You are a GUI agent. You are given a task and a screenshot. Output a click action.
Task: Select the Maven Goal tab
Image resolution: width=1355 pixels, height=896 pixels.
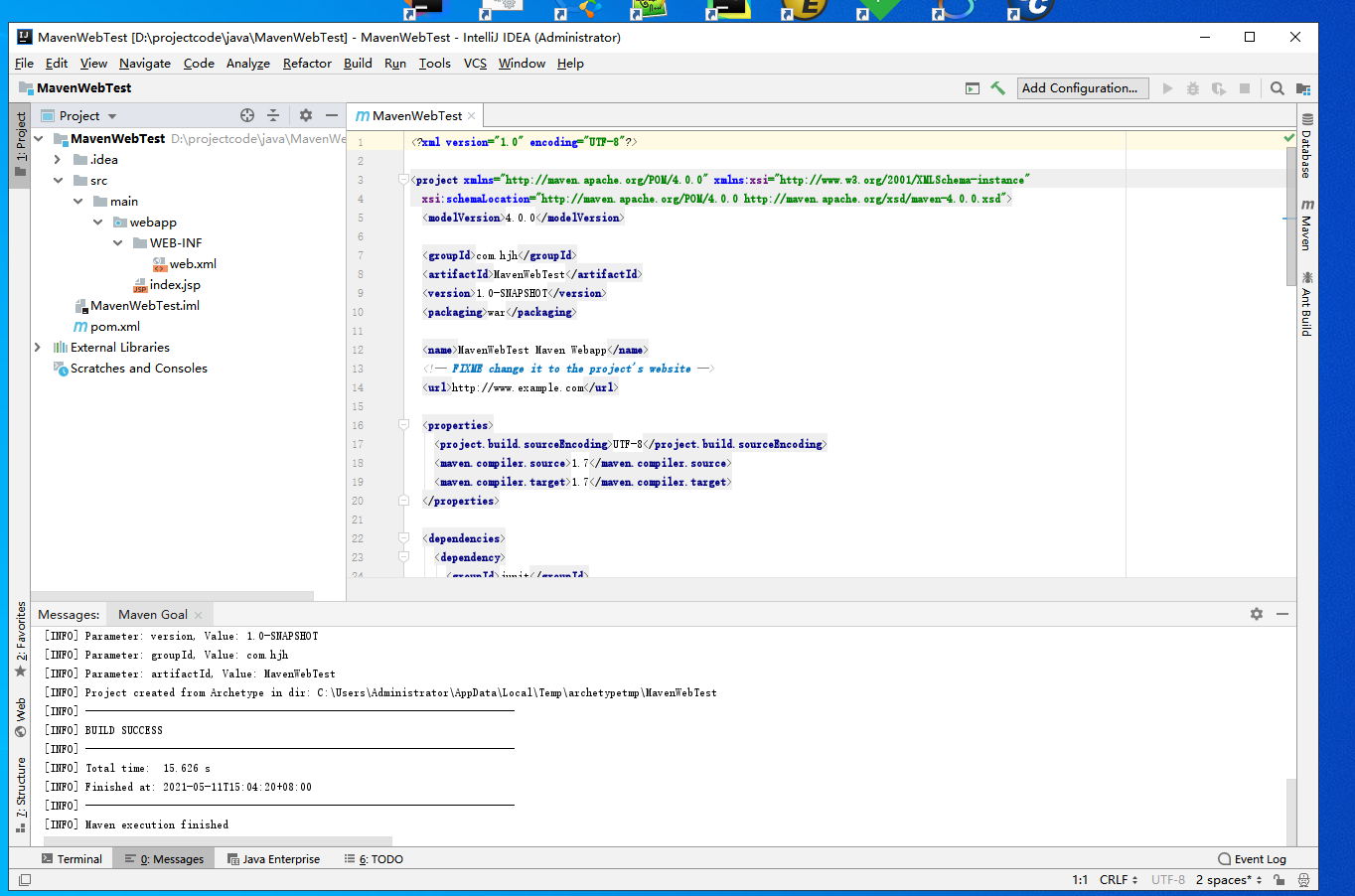pyautogui.click(x=153, y=615)
